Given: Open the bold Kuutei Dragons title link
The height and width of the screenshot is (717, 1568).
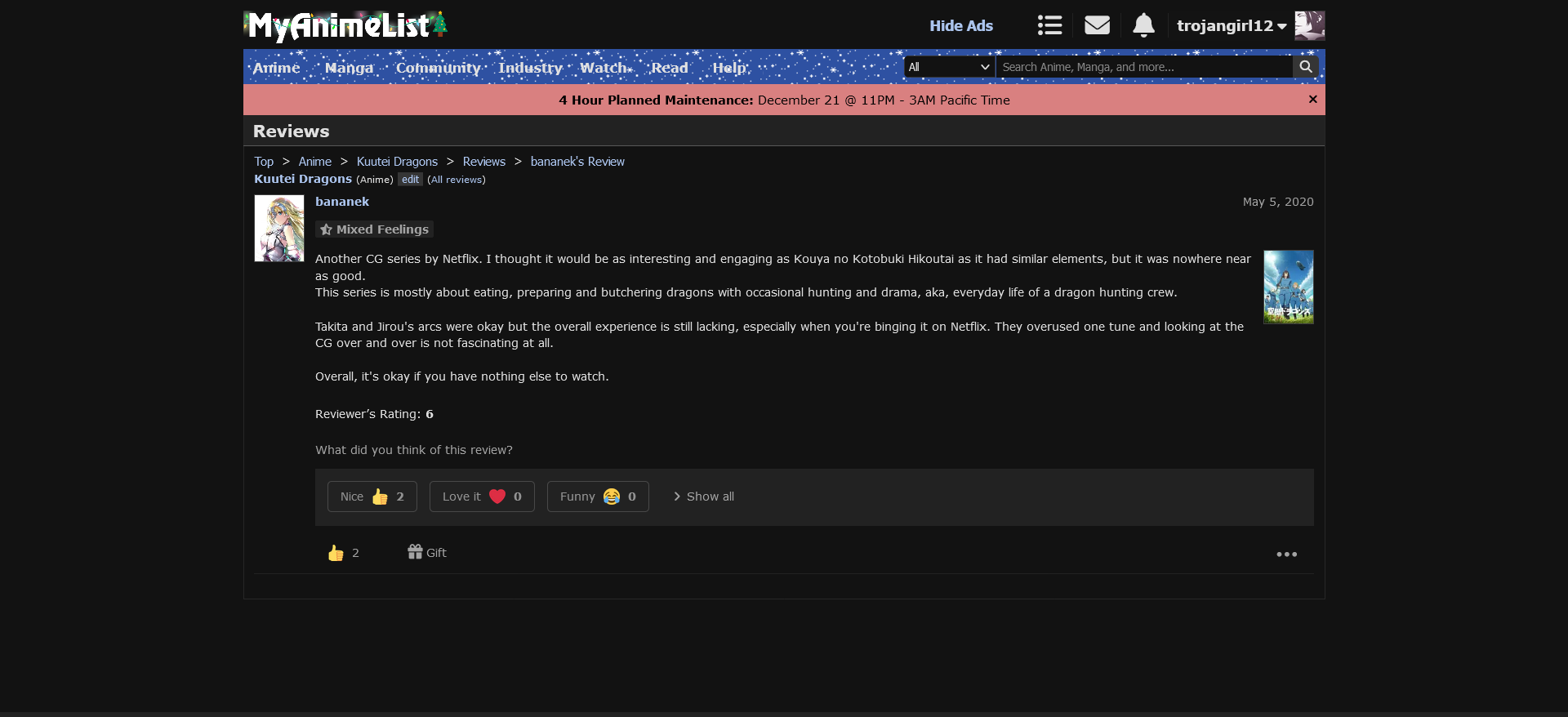Looking at the screenshot, I should [303, 179].
